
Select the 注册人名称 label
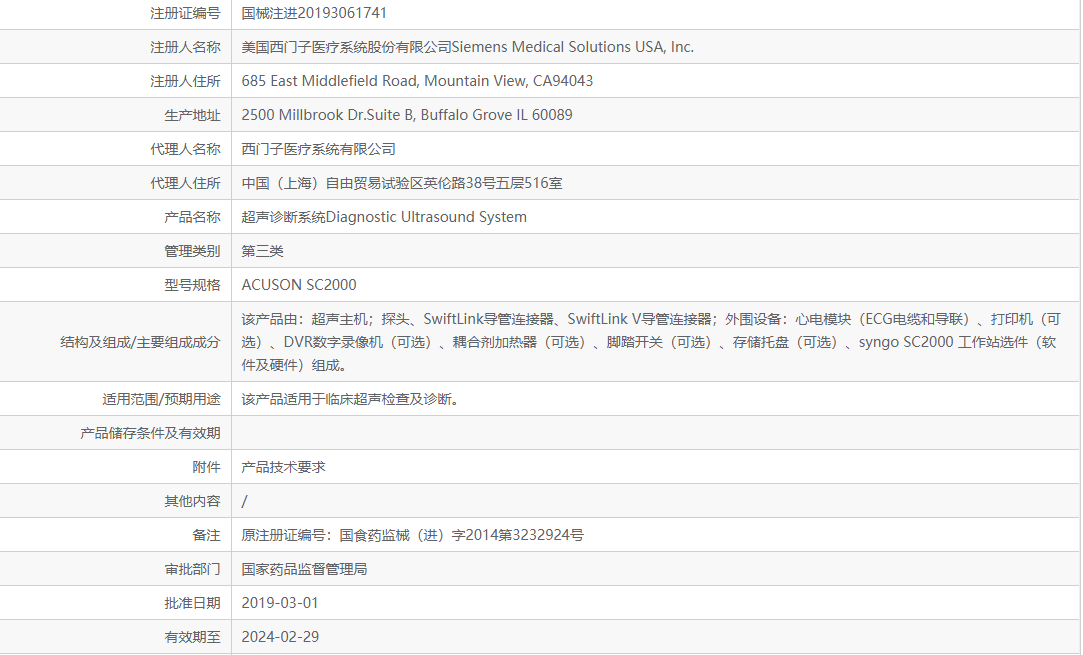pyautogui.click(x=185, y=47)
